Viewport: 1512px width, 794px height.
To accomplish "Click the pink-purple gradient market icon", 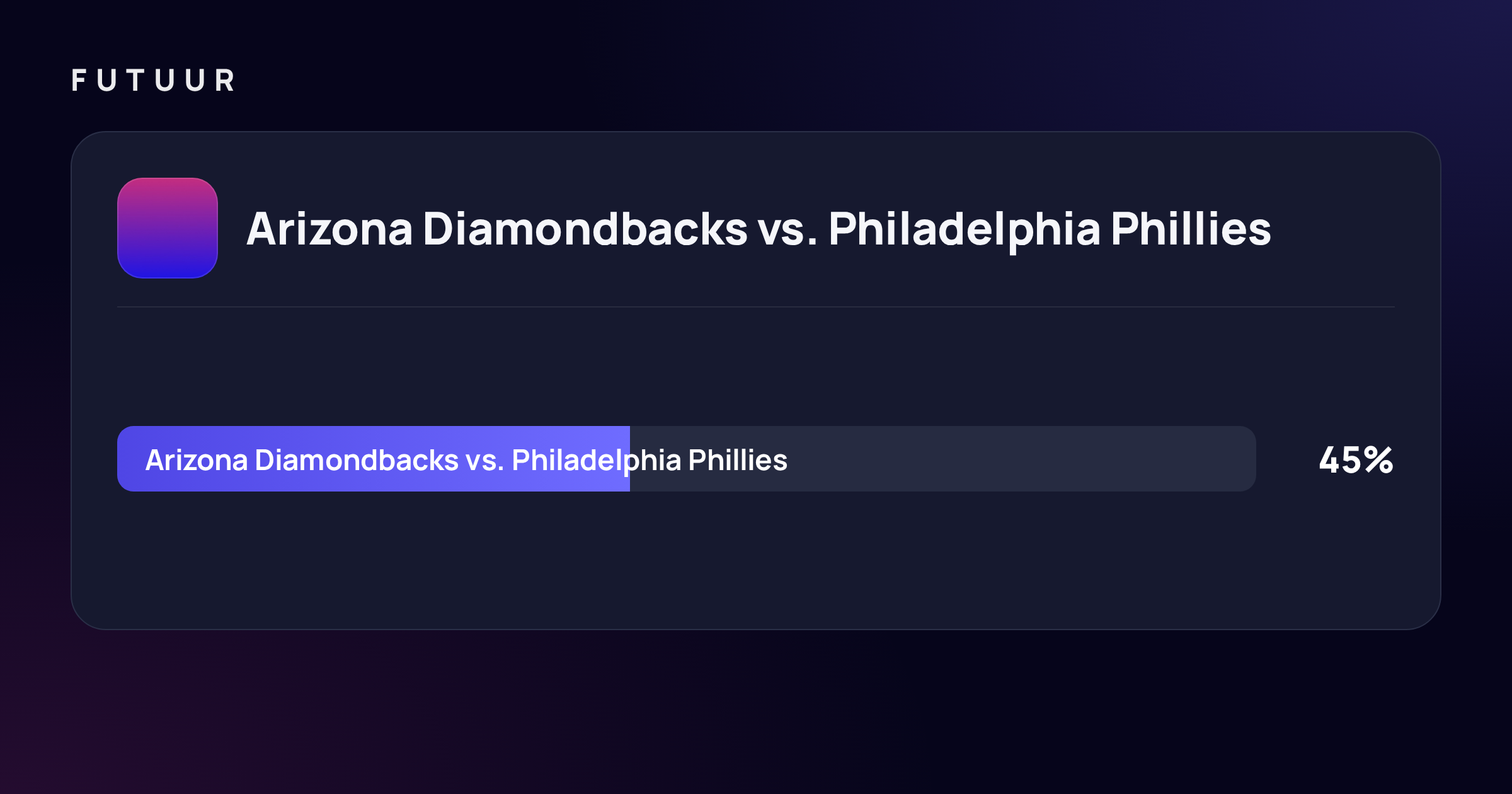I will (x=168, y=228).
